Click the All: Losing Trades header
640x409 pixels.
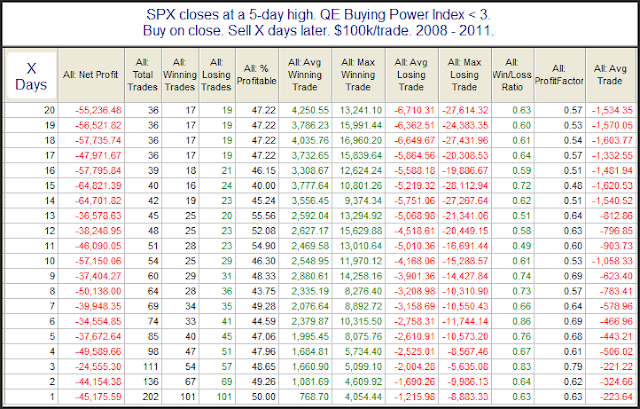[x=217, y=75]
